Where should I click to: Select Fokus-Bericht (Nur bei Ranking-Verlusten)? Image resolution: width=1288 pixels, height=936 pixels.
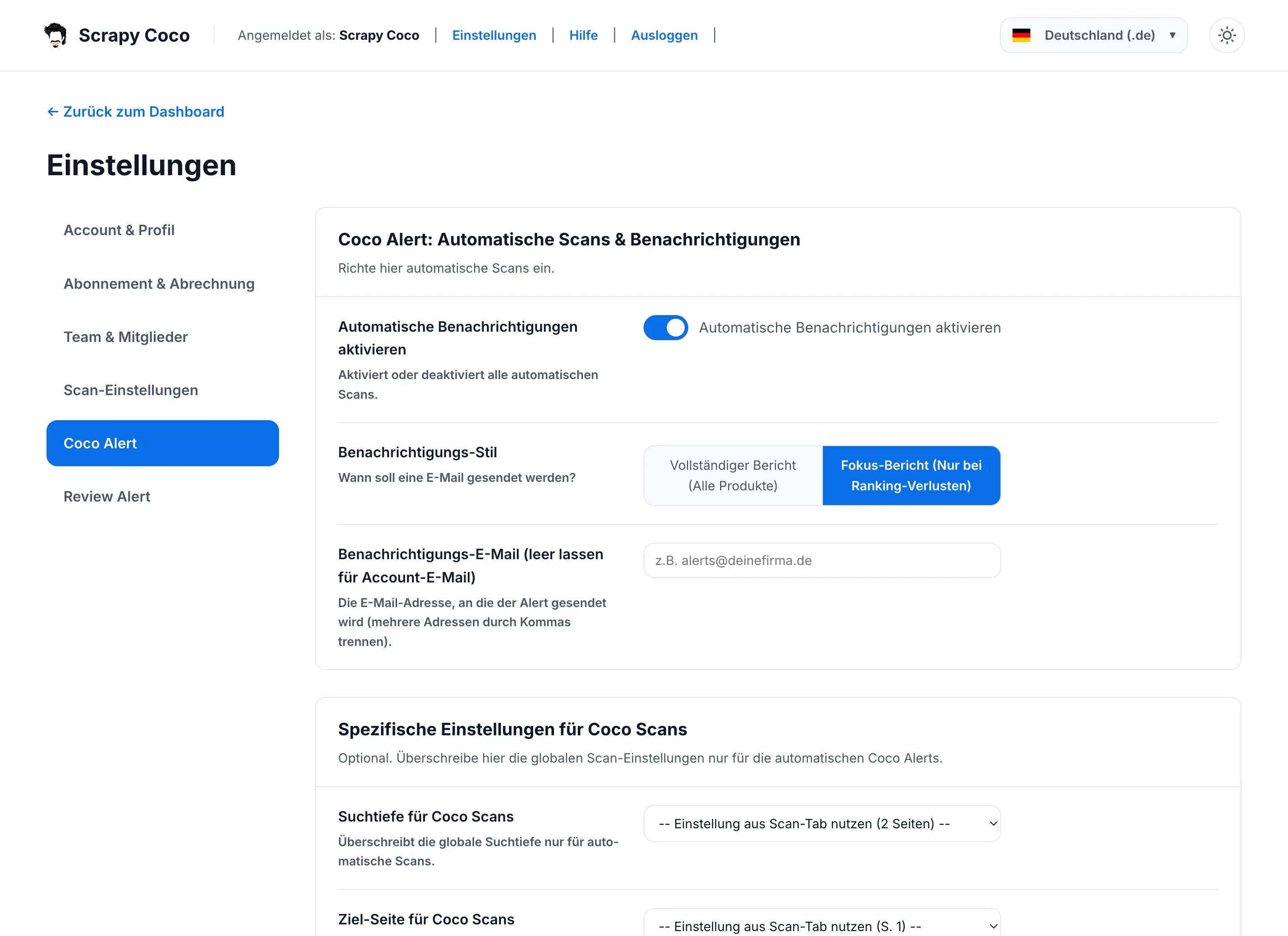pyautogui.click(x=911, y=476)
